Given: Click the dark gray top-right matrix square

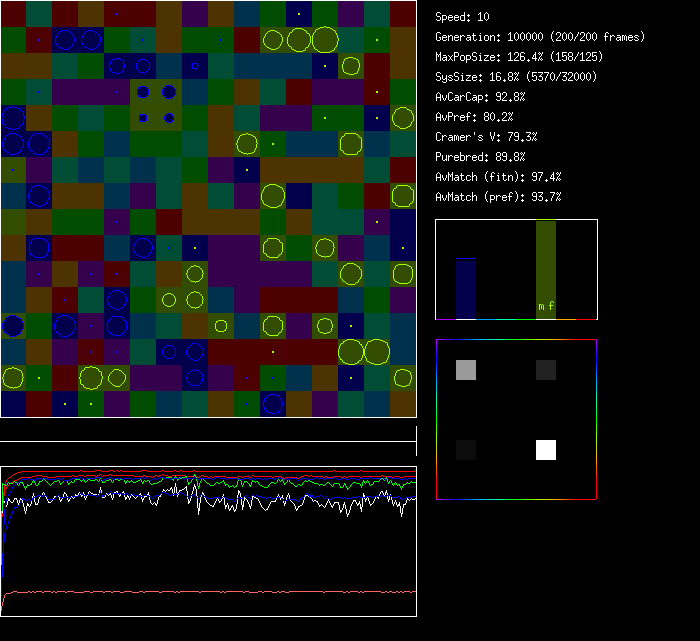Looking at the screenshot, I should [545, 370].
